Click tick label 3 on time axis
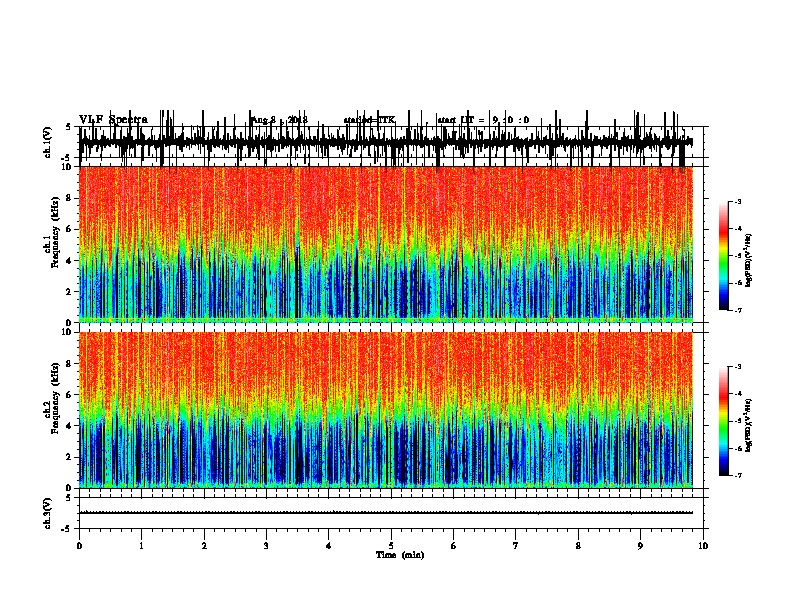792x612 pixels. [x=266, y=546]
